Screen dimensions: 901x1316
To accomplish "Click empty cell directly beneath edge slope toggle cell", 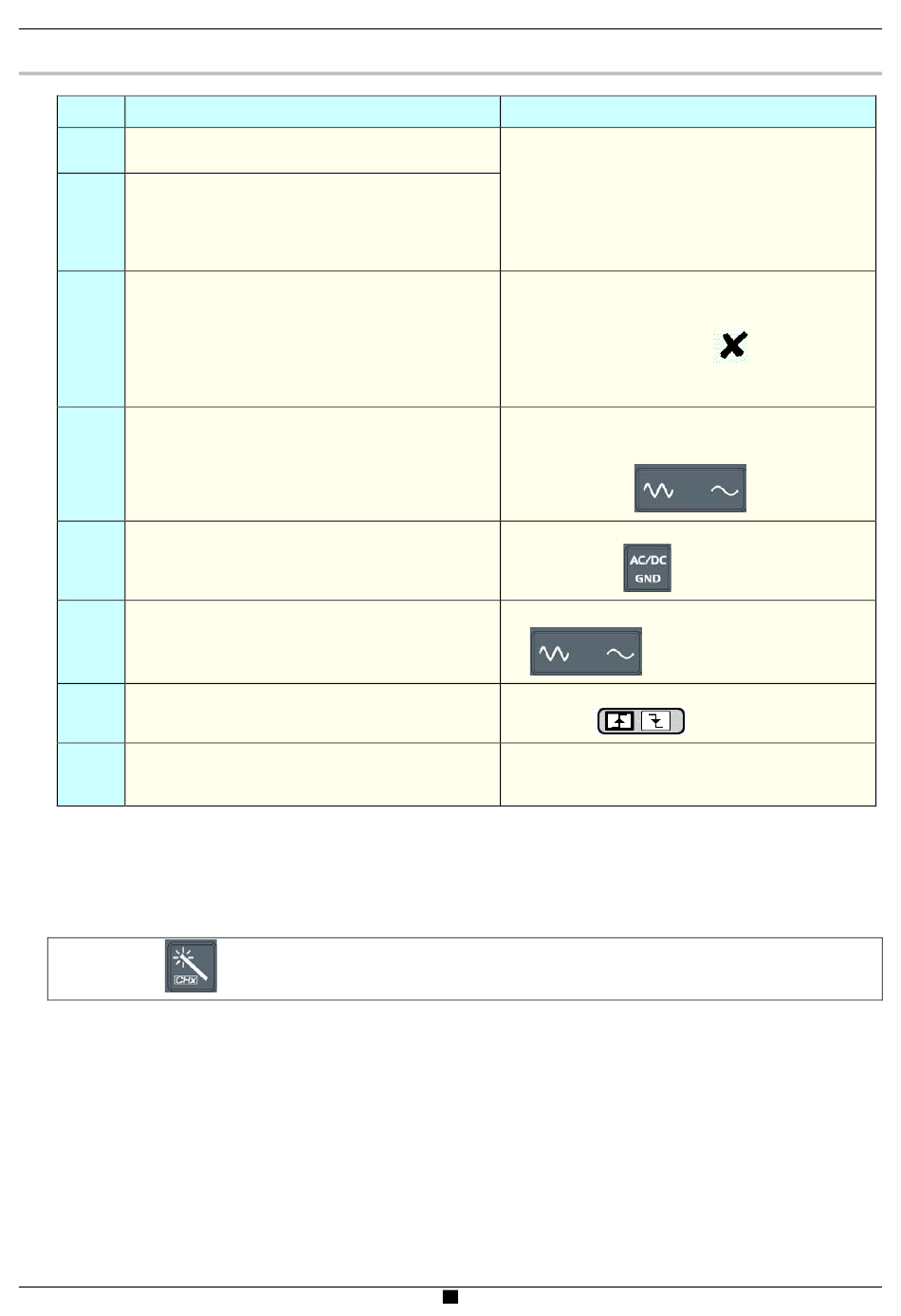I will point(687,774).
